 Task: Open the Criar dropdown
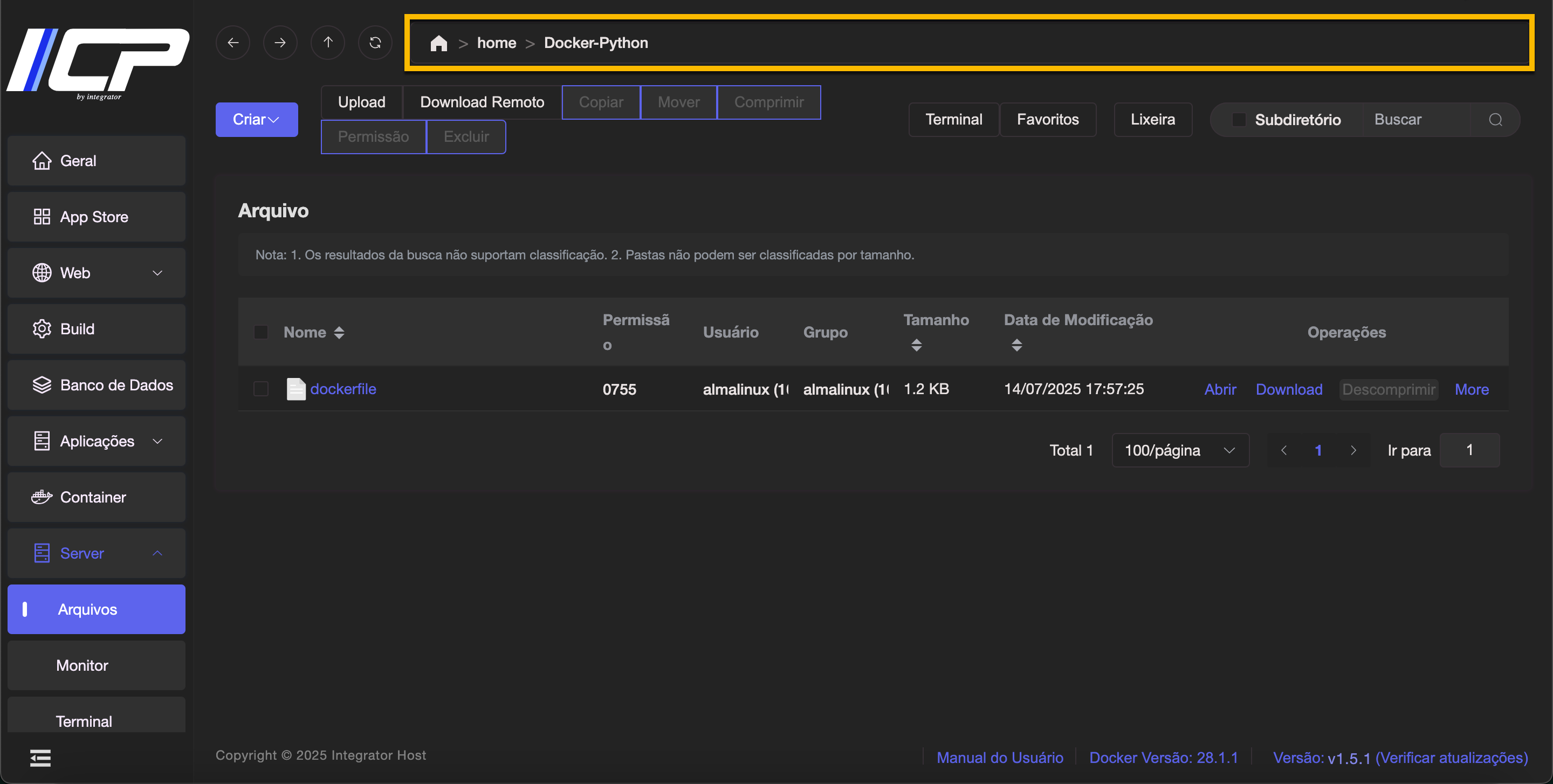click(256, 120)
